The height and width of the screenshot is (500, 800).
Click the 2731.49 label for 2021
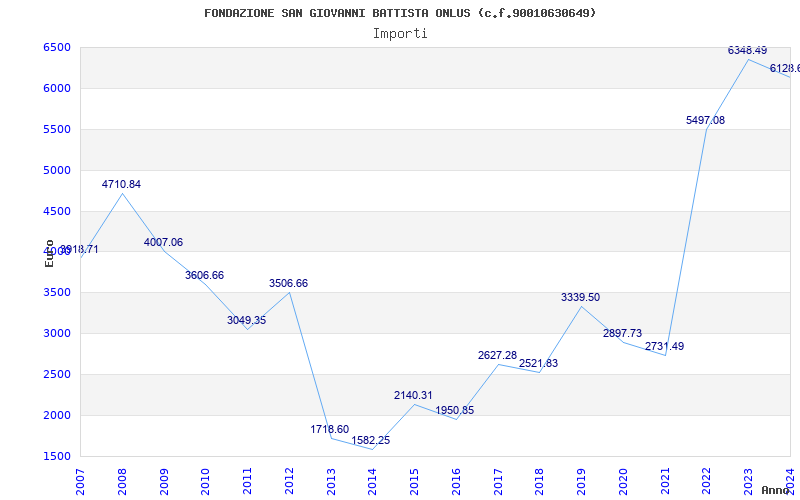coord(664,347)
